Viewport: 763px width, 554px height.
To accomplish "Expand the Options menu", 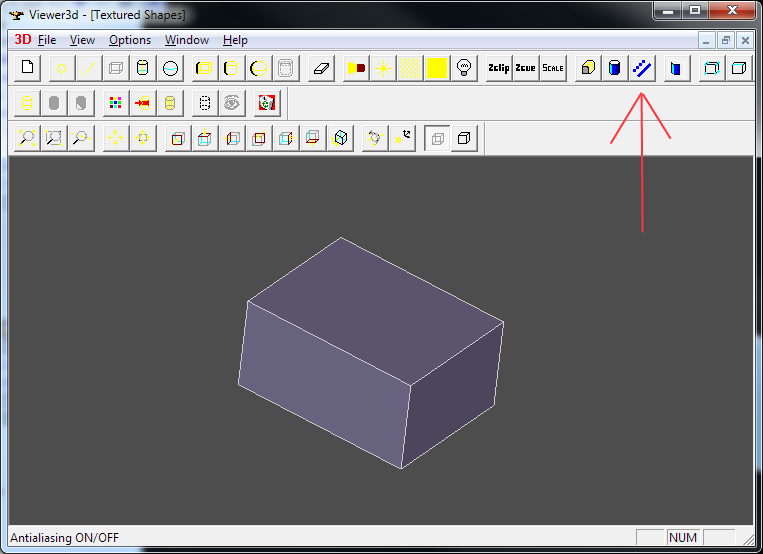I will click(130, 40).
